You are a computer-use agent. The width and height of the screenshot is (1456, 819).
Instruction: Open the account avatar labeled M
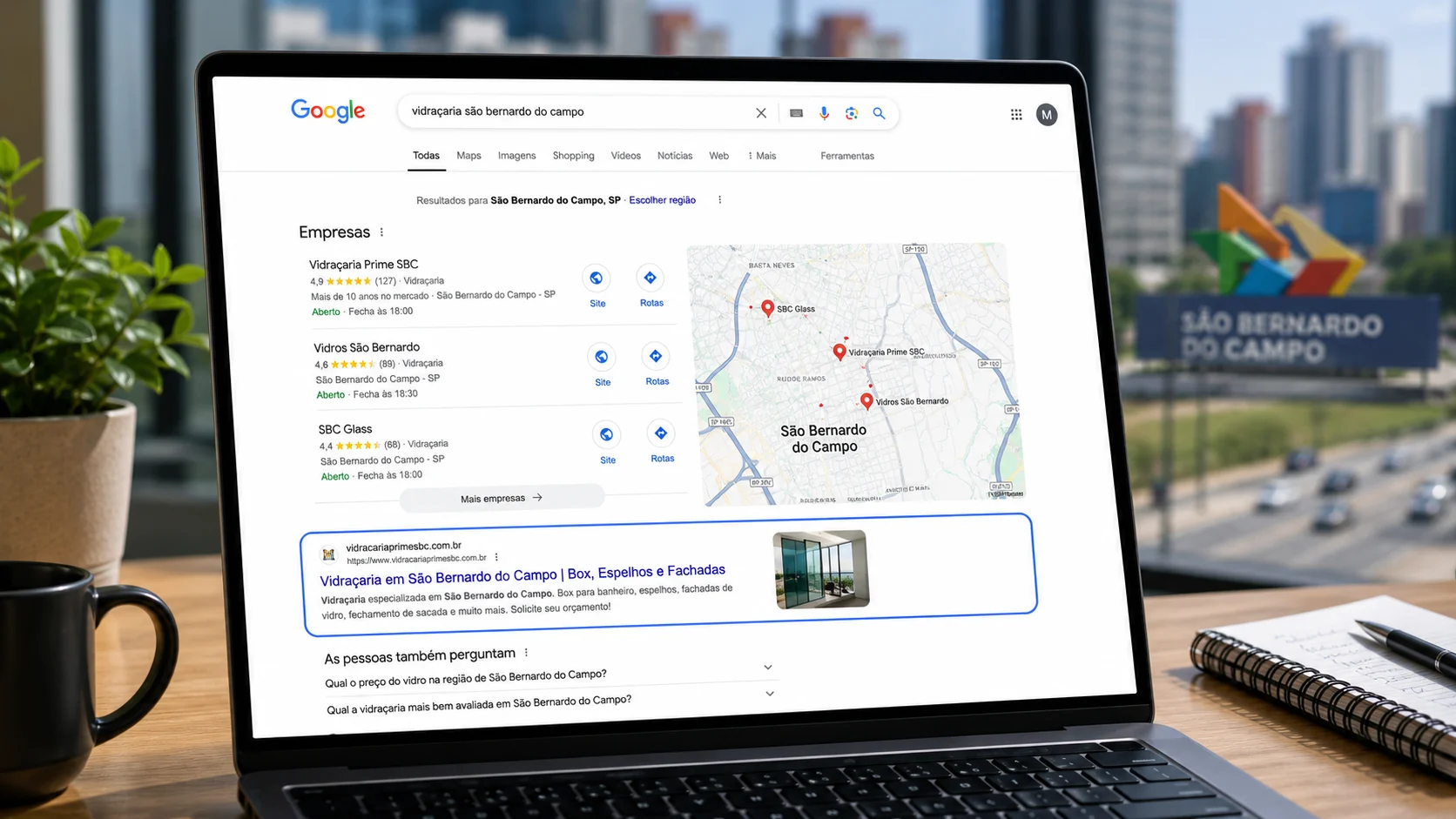pos(1047,115)
